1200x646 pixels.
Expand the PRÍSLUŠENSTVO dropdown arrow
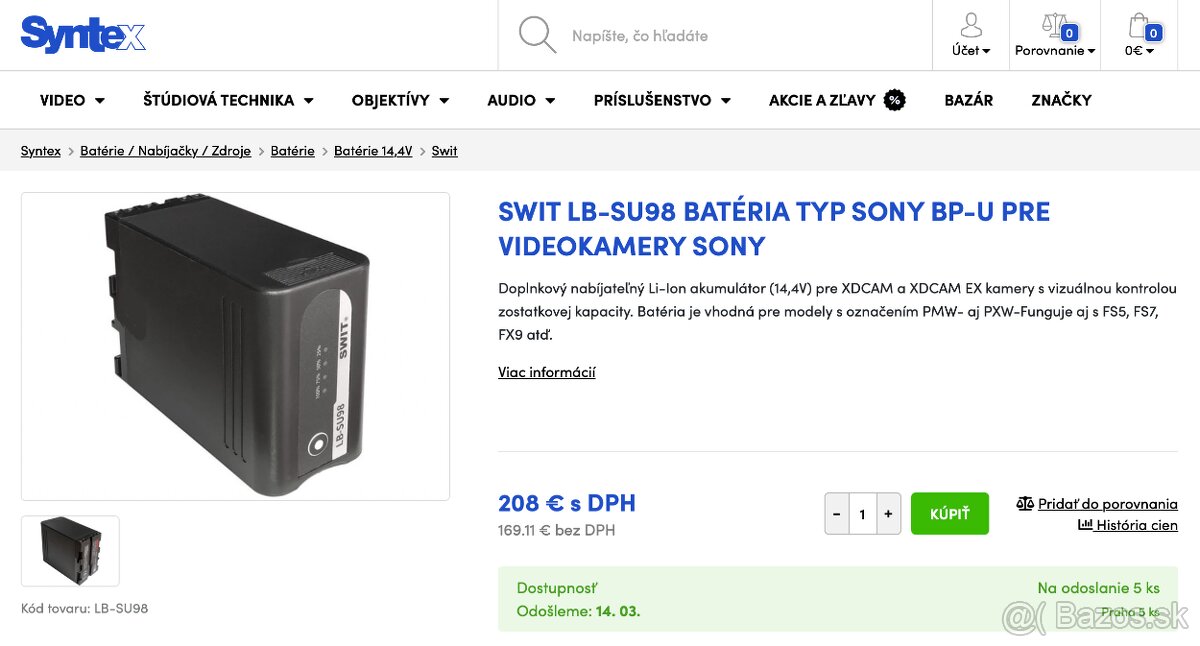point(725,100)
